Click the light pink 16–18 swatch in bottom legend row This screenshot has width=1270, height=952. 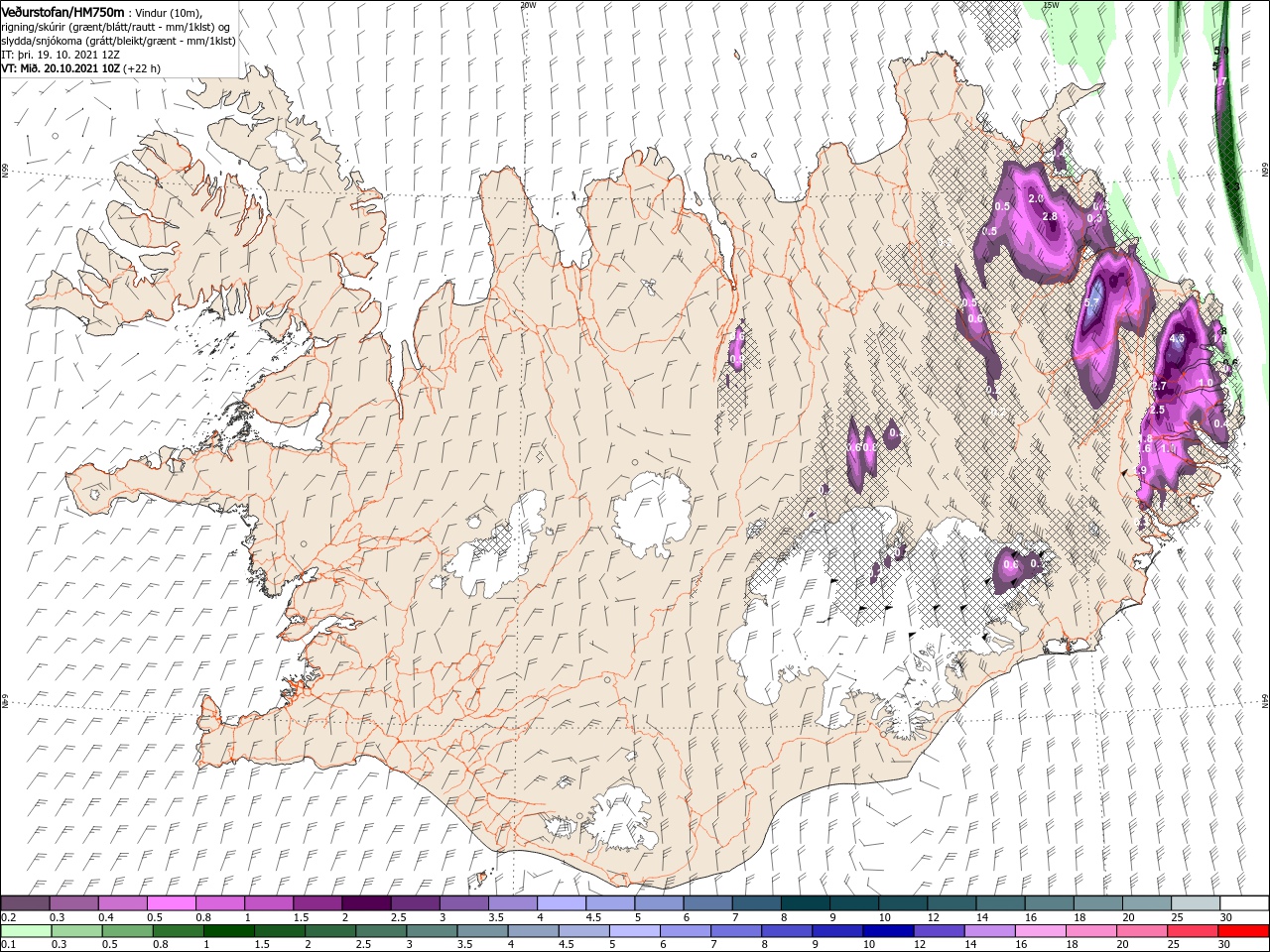point(1041,931)
